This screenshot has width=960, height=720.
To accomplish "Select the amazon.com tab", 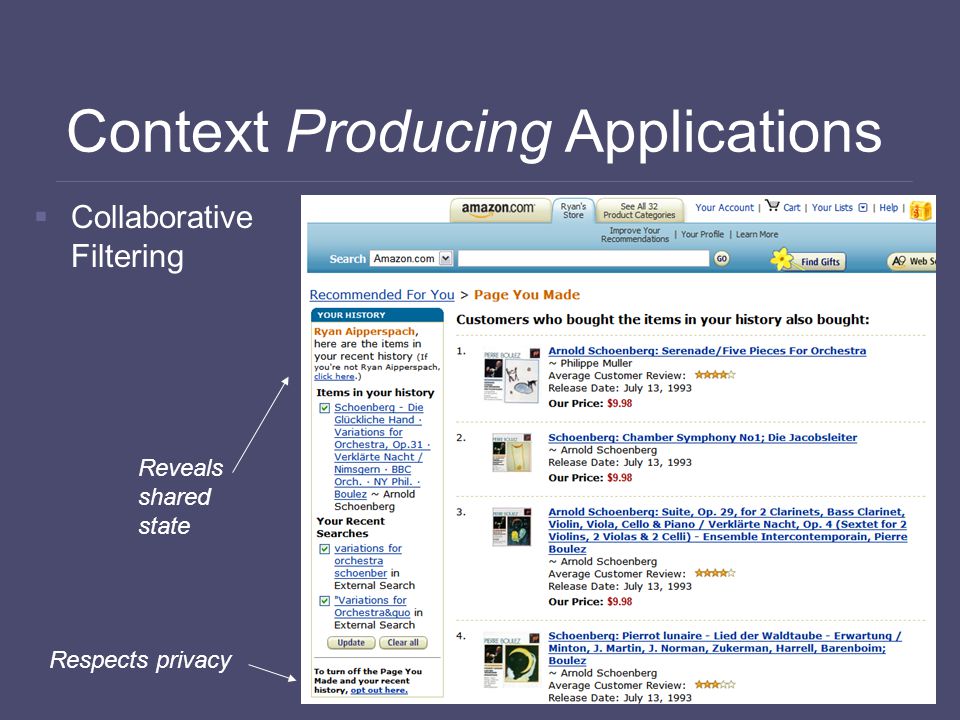I will (x=498, y=209).
